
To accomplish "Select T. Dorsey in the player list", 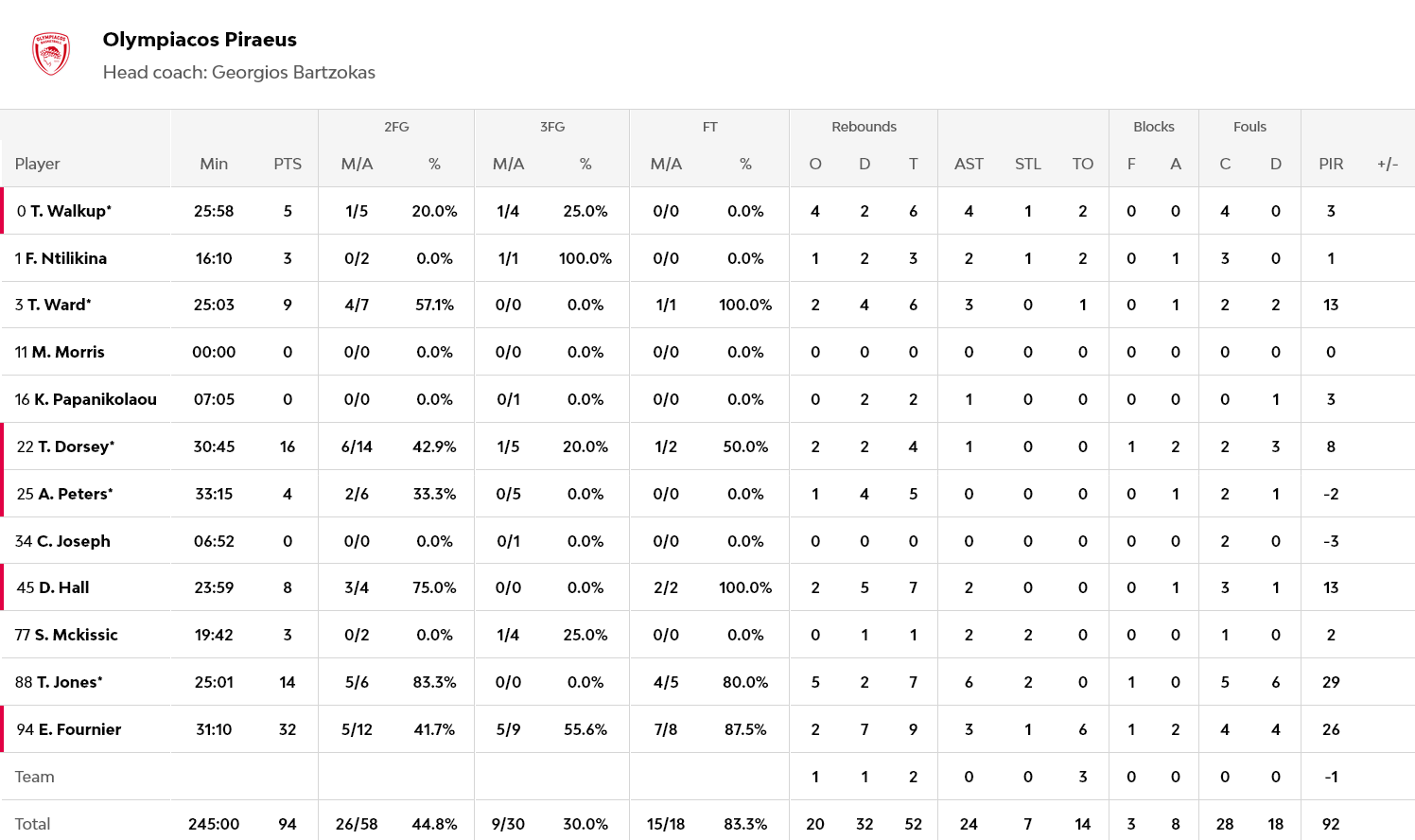I will coord(75,446).
